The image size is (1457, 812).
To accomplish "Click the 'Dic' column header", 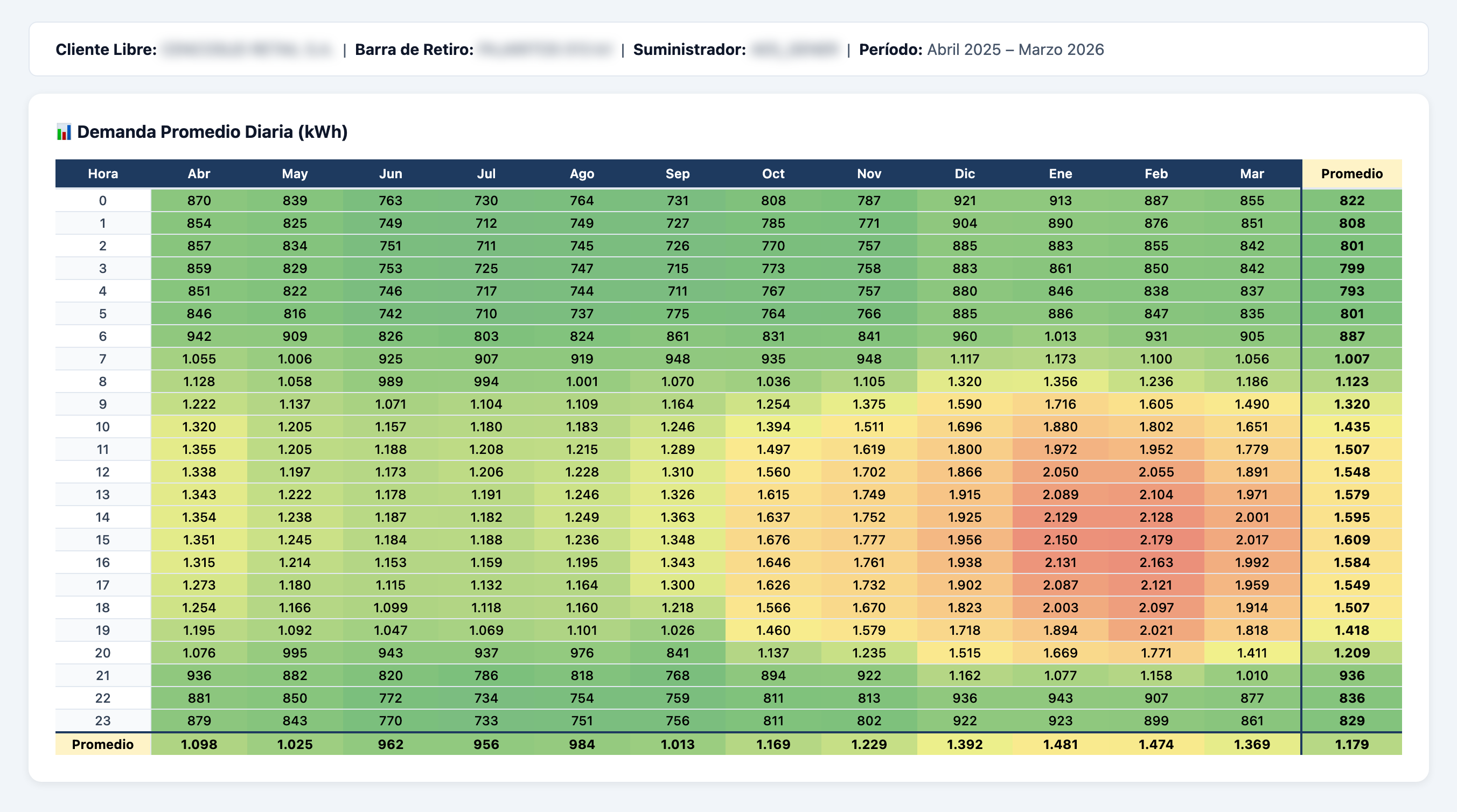I will coord(964,173).
